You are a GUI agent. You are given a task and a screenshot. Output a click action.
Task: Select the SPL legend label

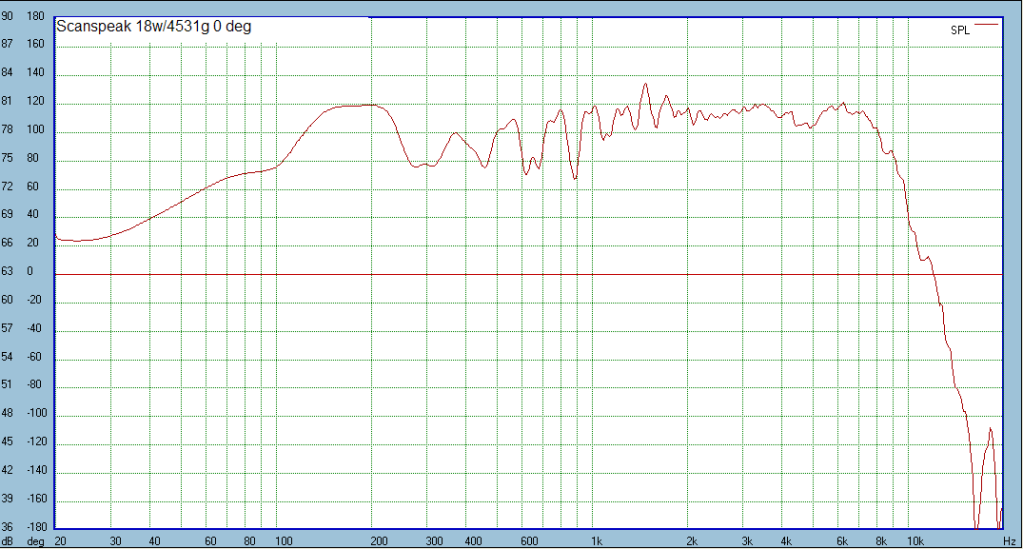(960, 30)
